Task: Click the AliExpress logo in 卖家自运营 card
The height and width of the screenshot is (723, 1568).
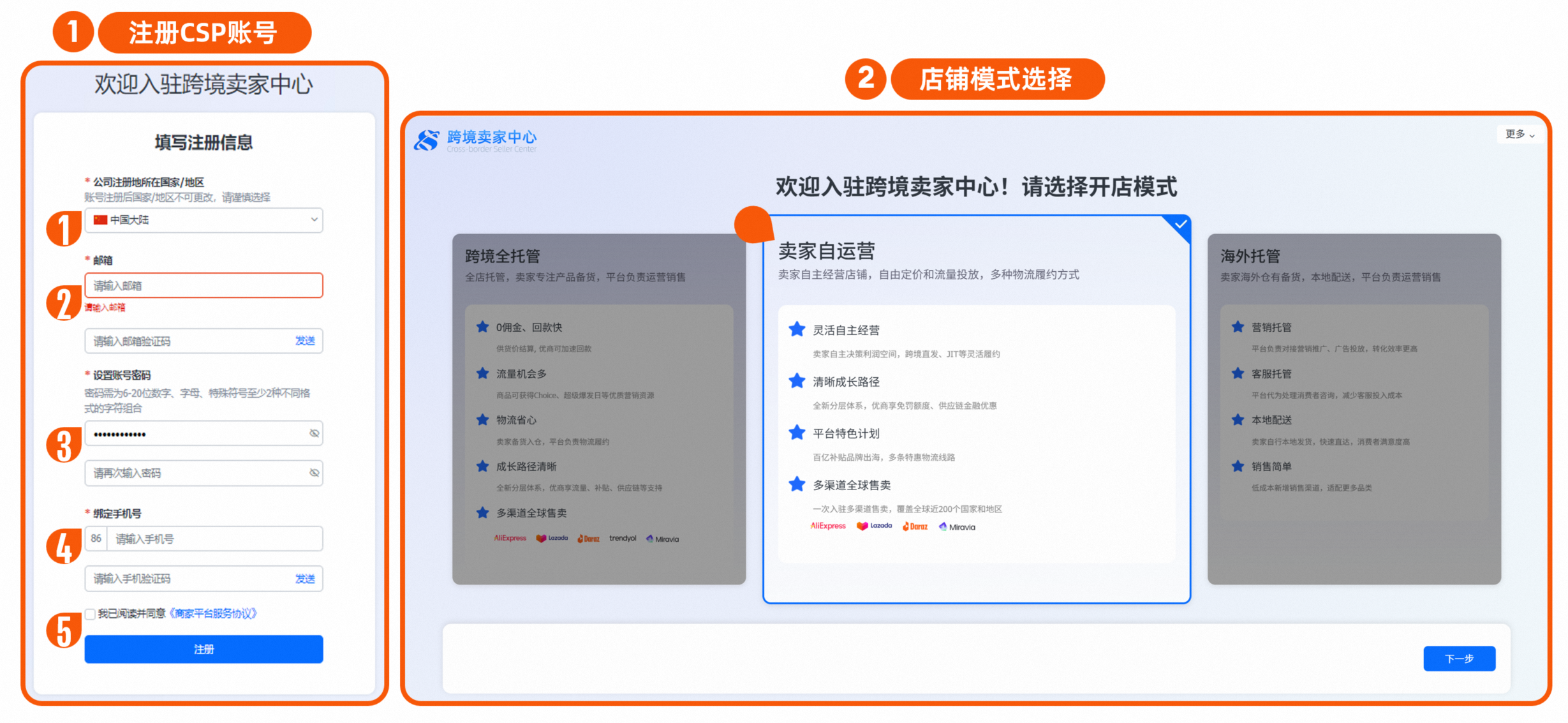Action: (x=827, y=526)
